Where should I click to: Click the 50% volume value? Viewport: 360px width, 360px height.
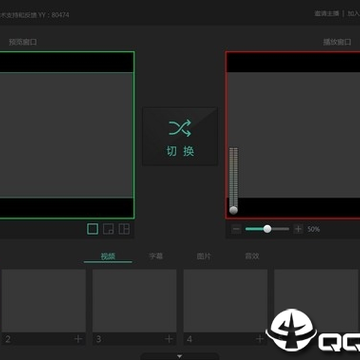coord(313,229)
